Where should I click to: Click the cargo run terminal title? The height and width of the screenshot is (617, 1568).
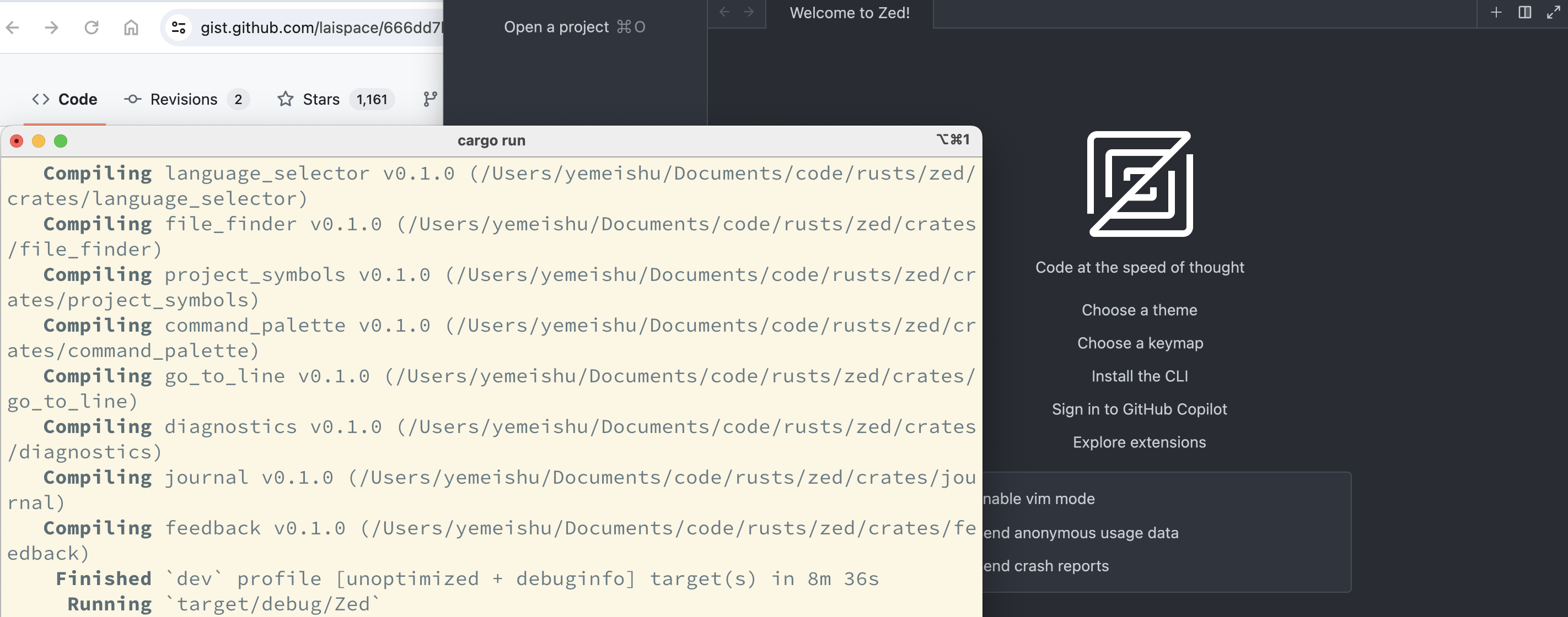(491, 140)
